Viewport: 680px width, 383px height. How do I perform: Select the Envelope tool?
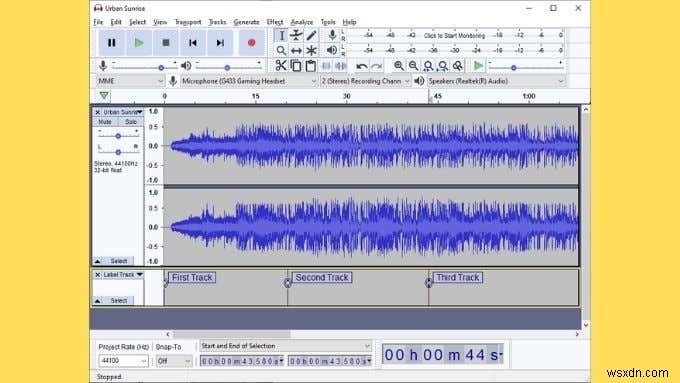296,36
